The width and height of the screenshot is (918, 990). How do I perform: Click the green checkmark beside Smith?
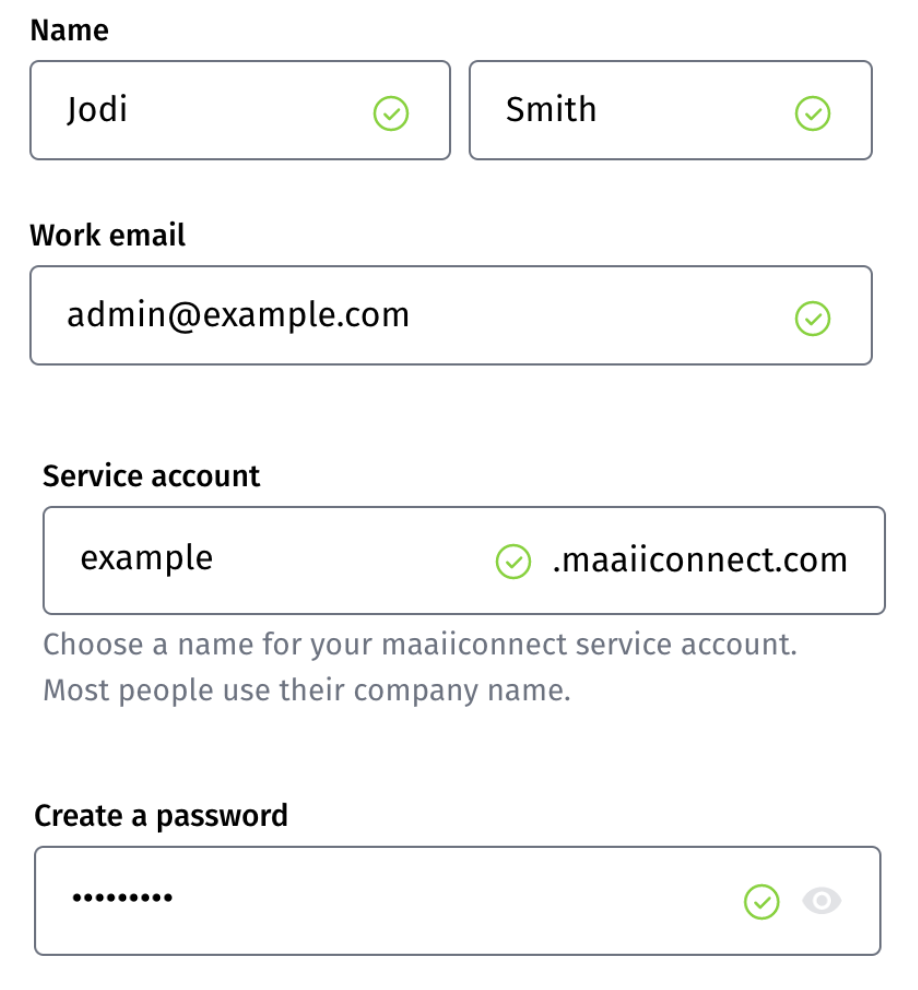pyautogui.click(x=812, y=114)
